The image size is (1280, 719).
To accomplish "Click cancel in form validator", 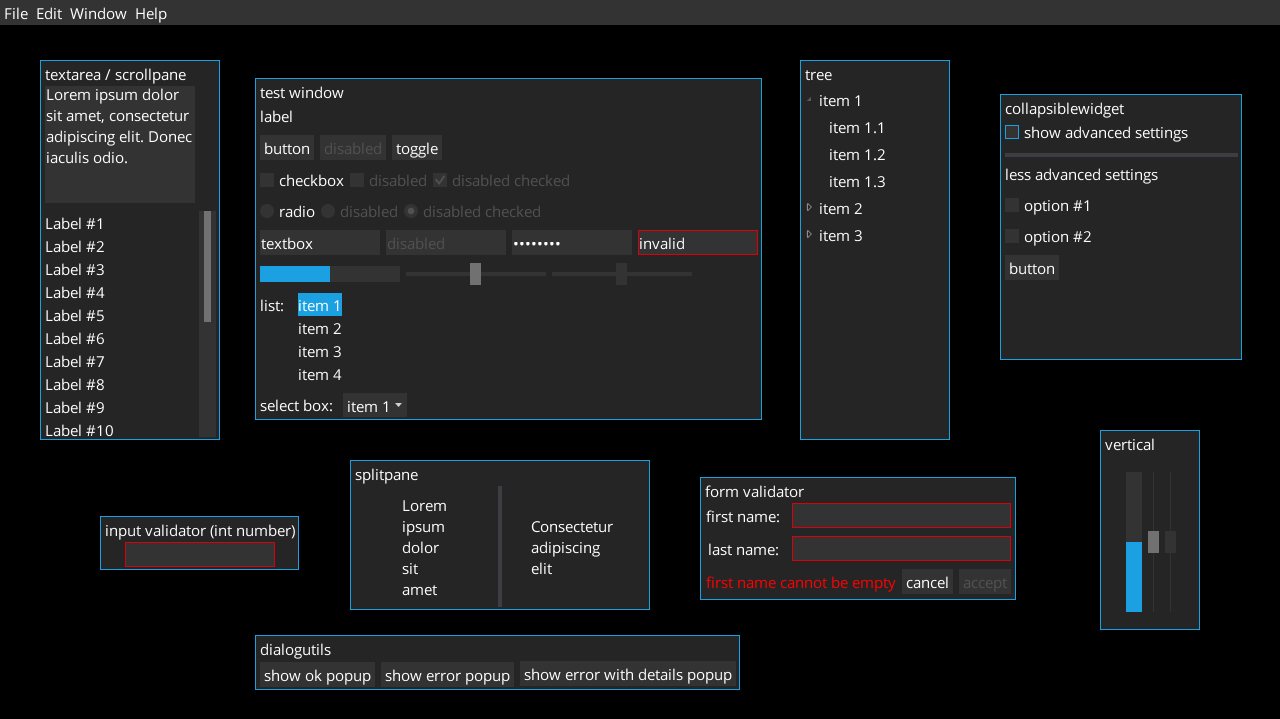I will tap(927, 582).
